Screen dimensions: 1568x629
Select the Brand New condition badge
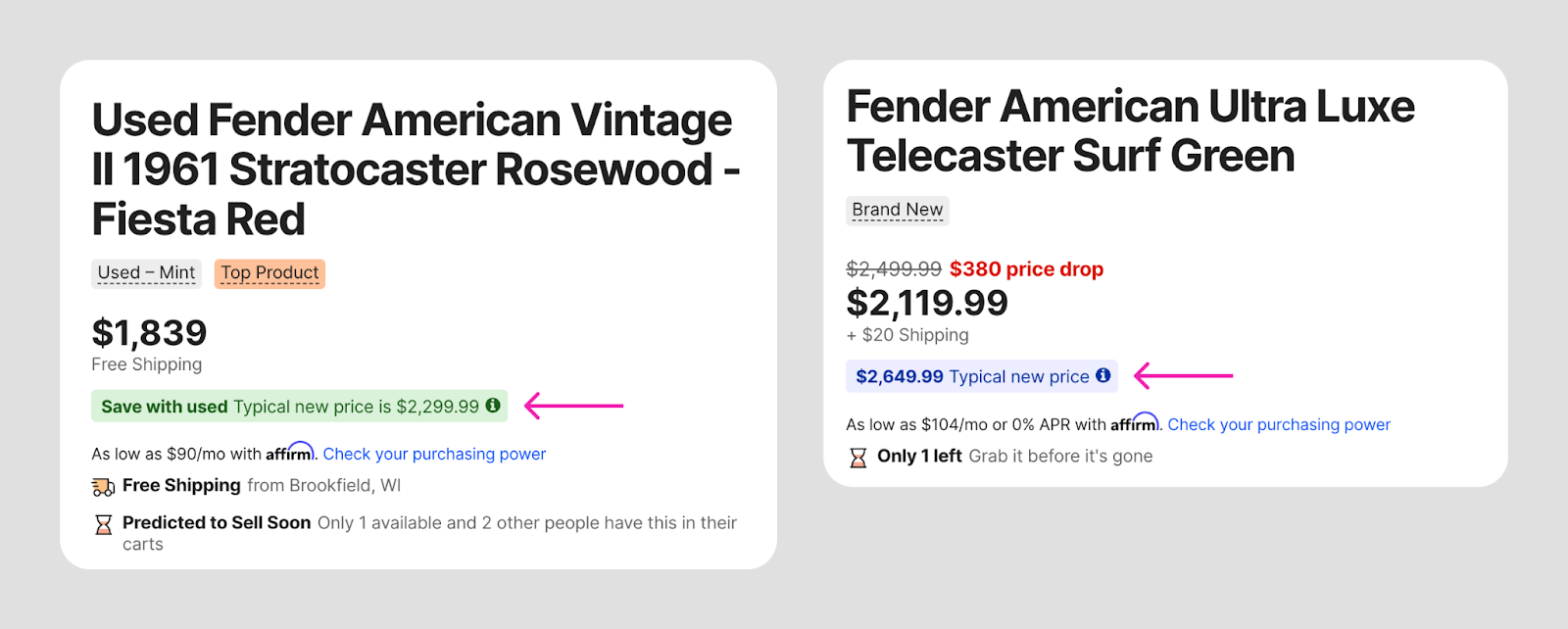point(897,210)
